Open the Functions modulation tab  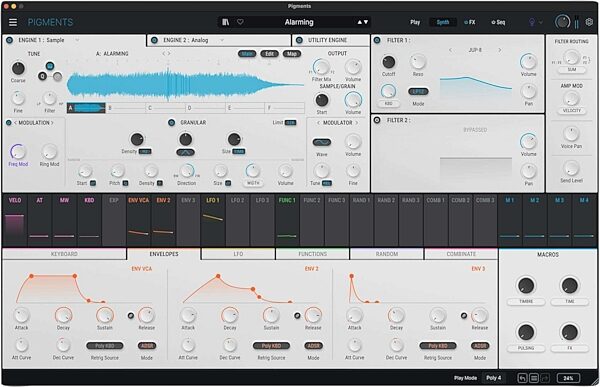pyautogui.click(x=312, y=254)
